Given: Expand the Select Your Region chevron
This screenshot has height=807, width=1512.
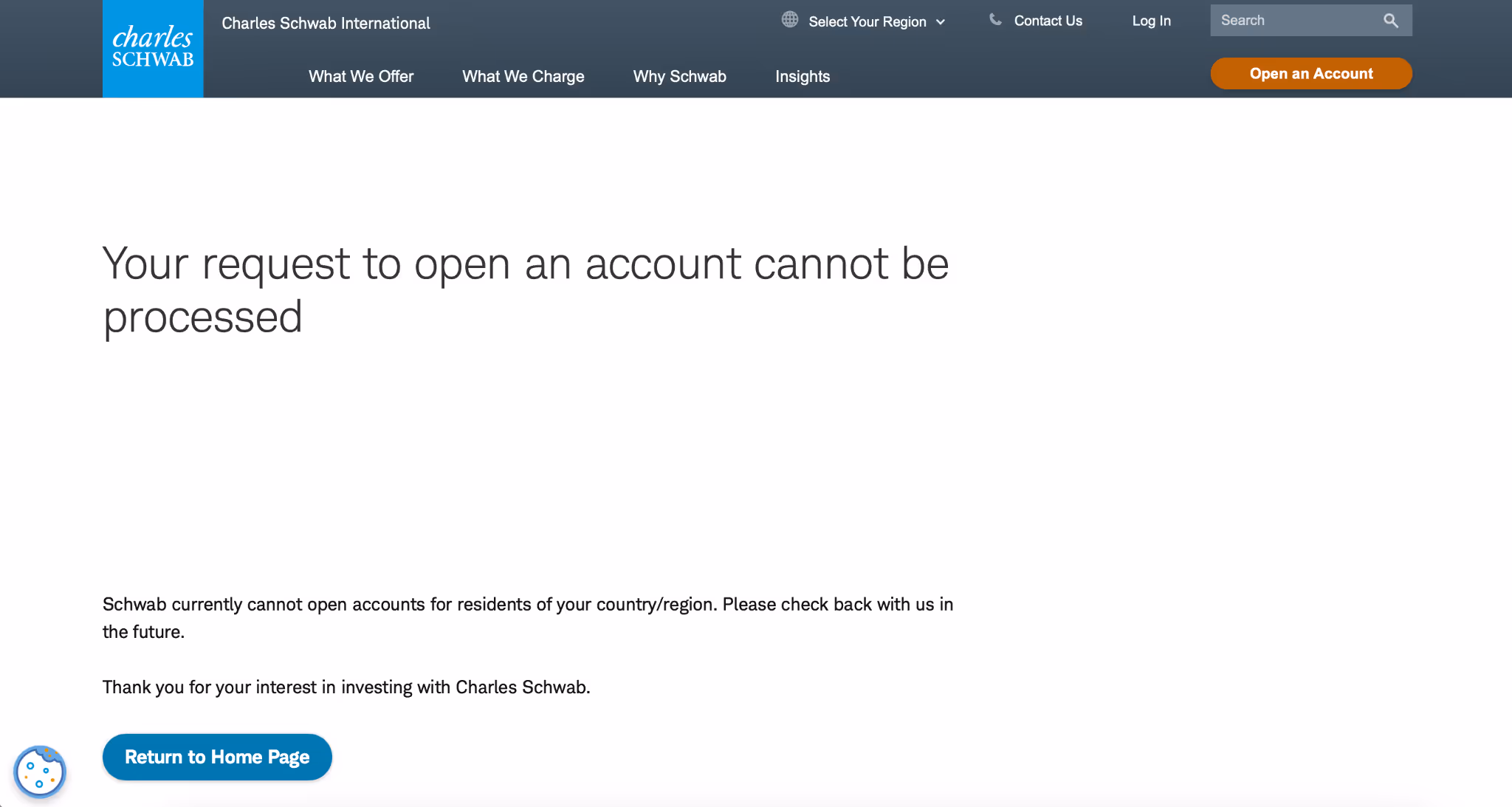Looking at the screenshot, I should (x=941, y=22).
